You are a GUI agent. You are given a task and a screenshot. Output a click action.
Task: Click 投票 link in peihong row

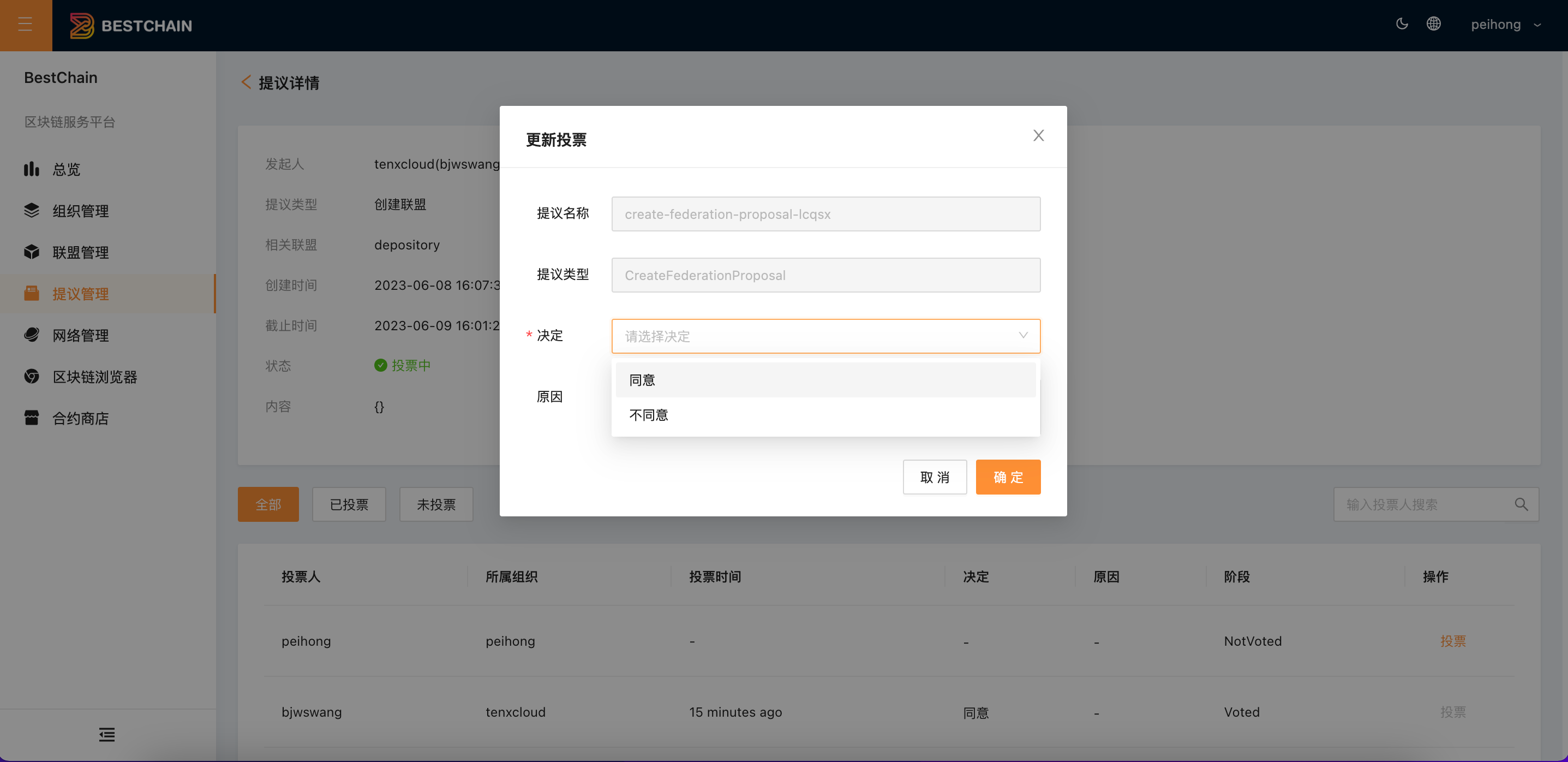pyautogui.click(x=1452, y=641)
